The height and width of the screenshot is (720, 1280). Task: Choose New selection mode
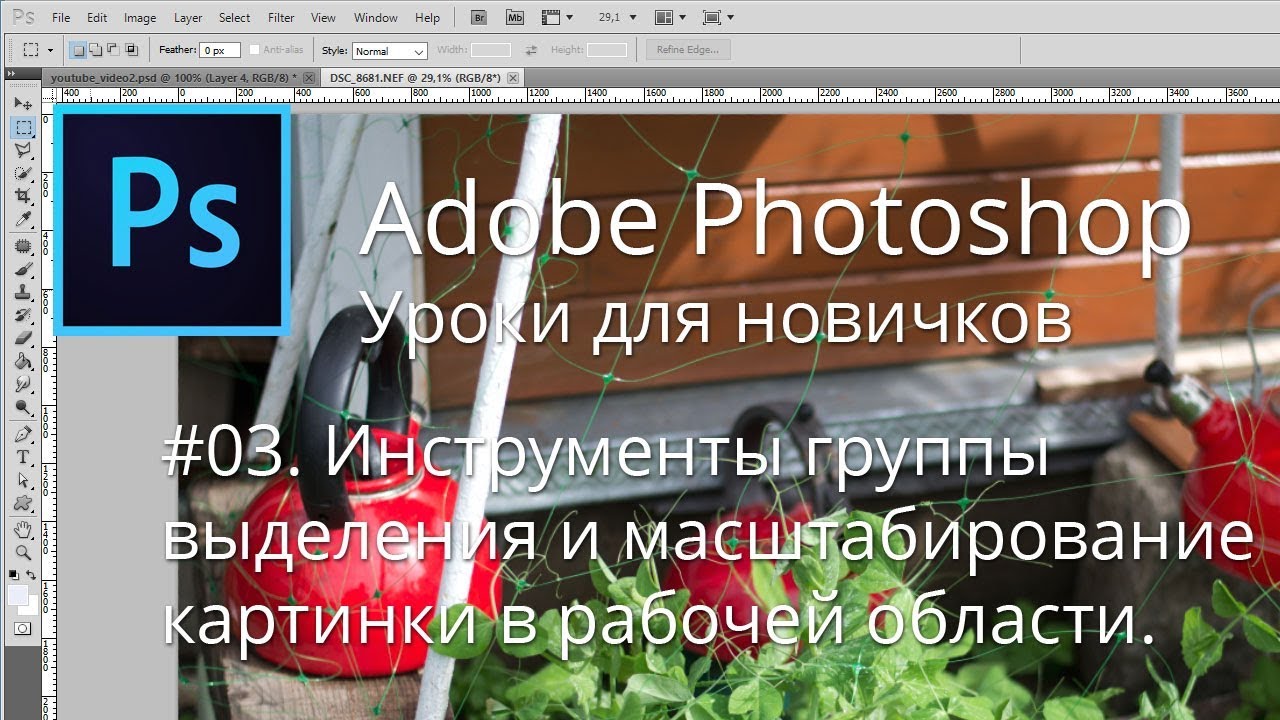coord(79,49)
